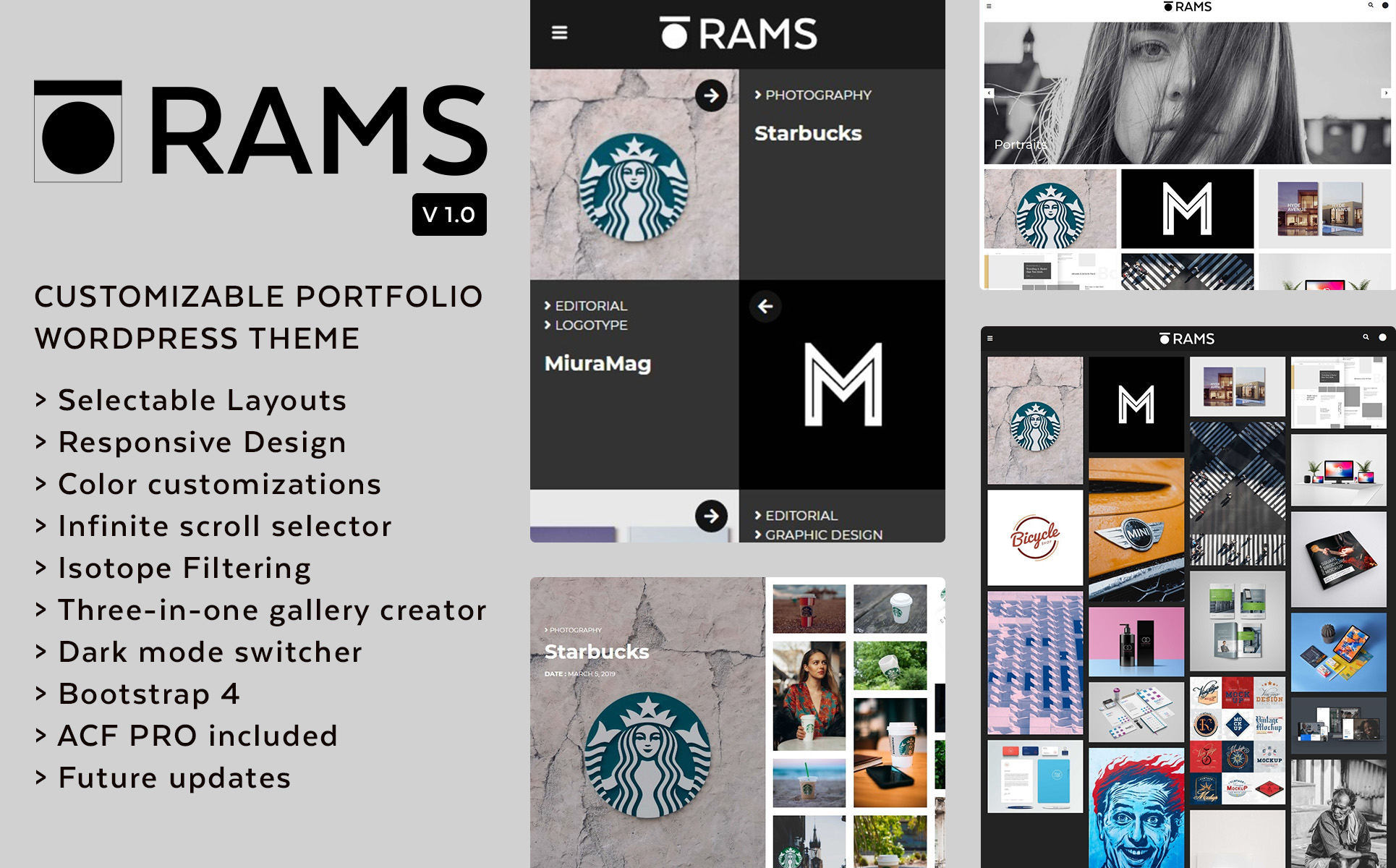This screenshot has width=1396, height=868.
Task: Open the MiuraMag project title
Action: [x=597, y=363]
